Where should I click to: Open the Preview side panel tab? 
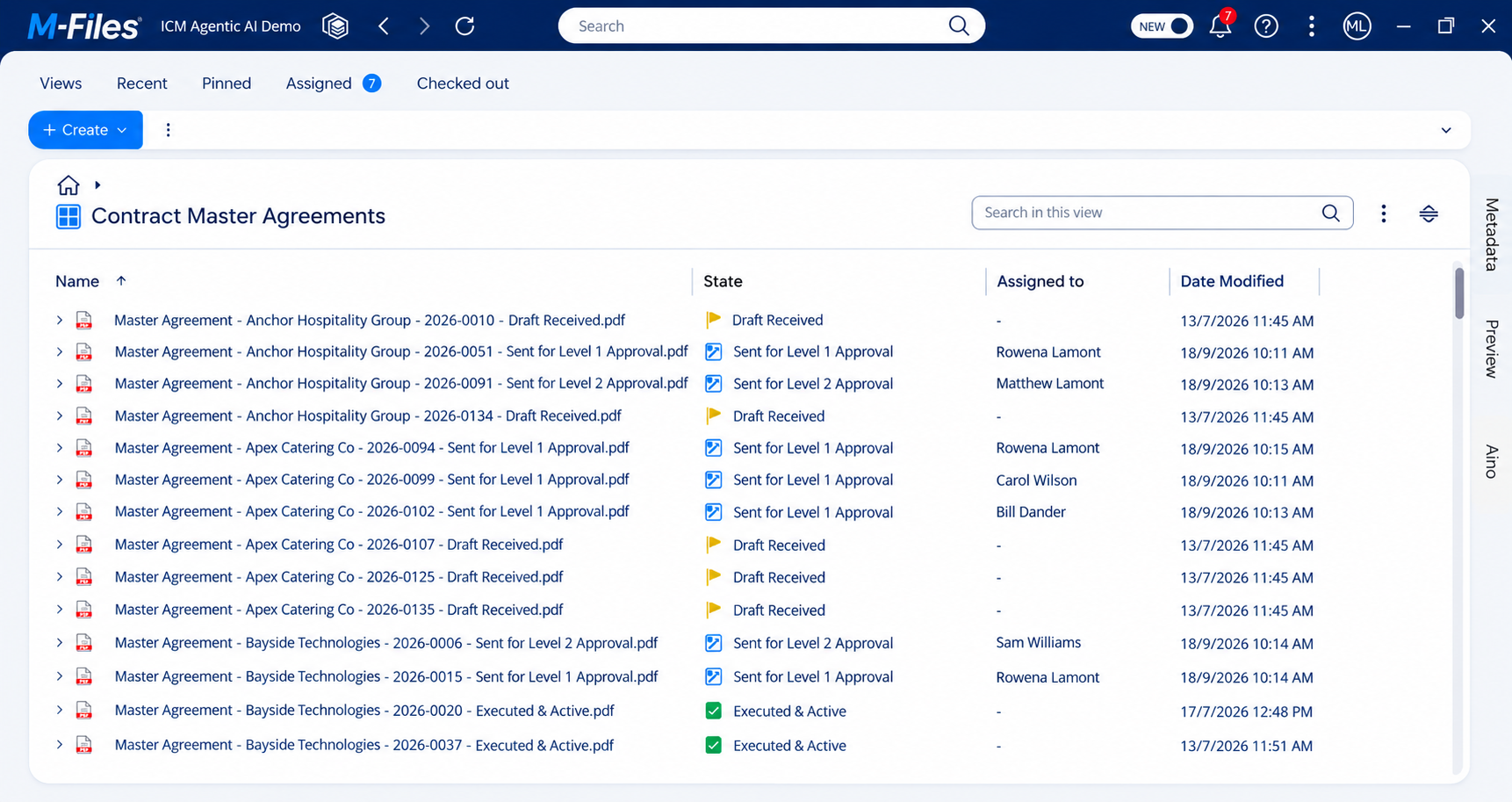point(1492,349)
